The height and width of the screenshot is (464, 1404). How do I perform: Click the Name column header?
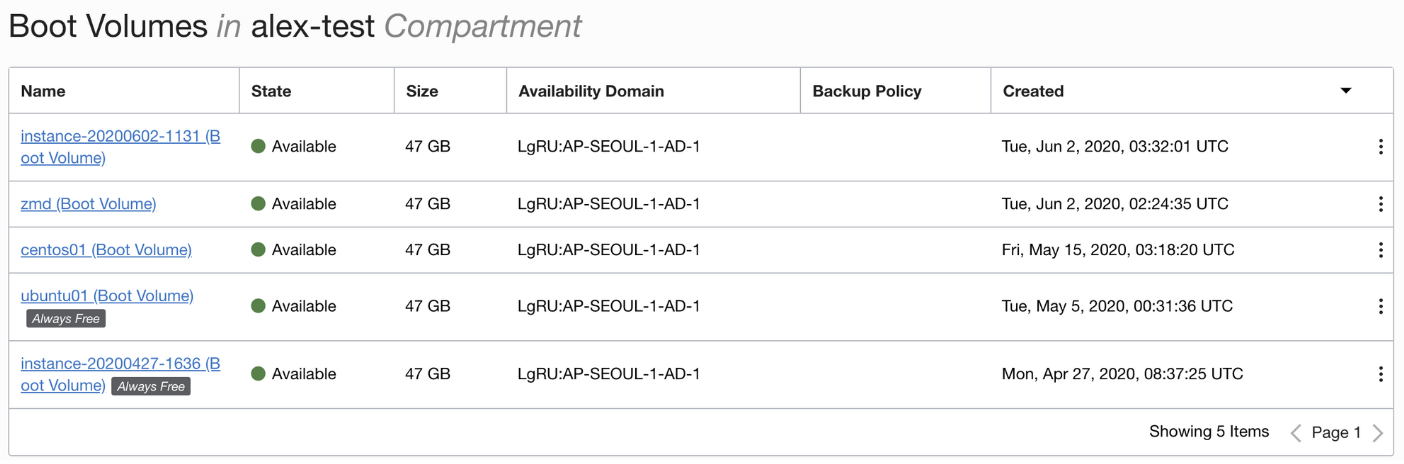[x=43, y=91]
